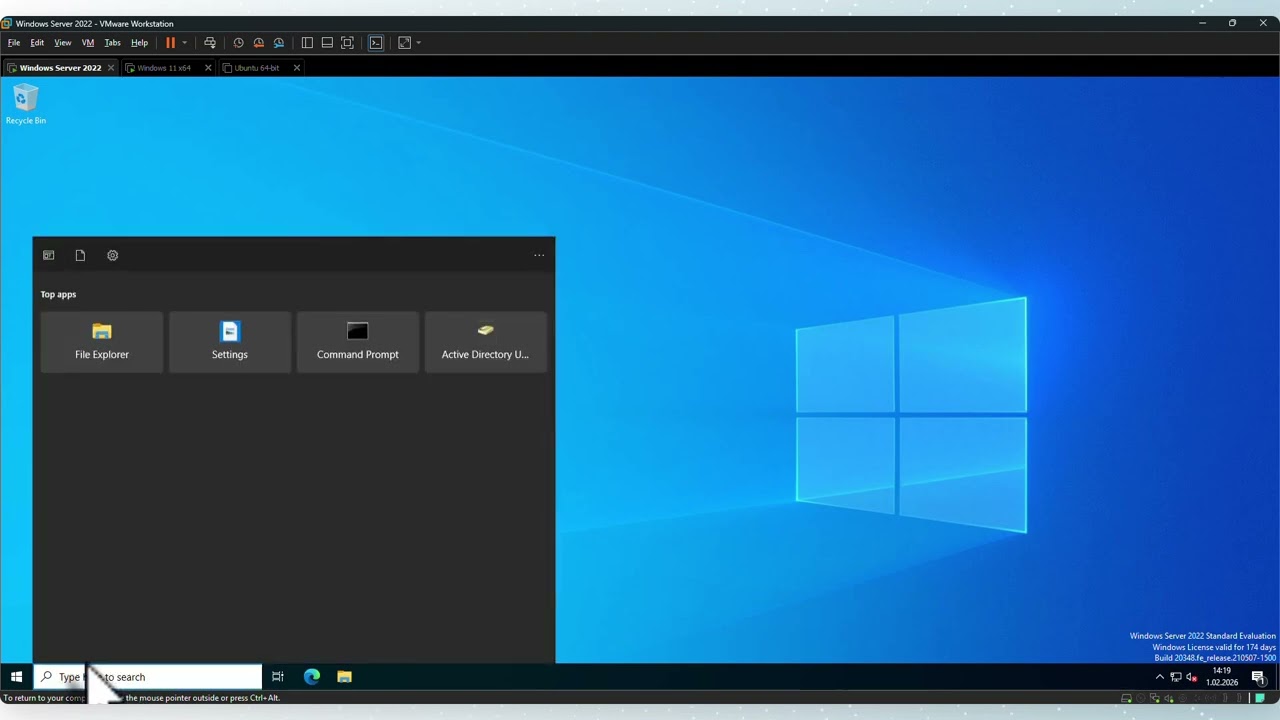This screenshot has height=720, width=1280.
Task: Toggle the thumbnail bar view
Action: coord(327,43)
